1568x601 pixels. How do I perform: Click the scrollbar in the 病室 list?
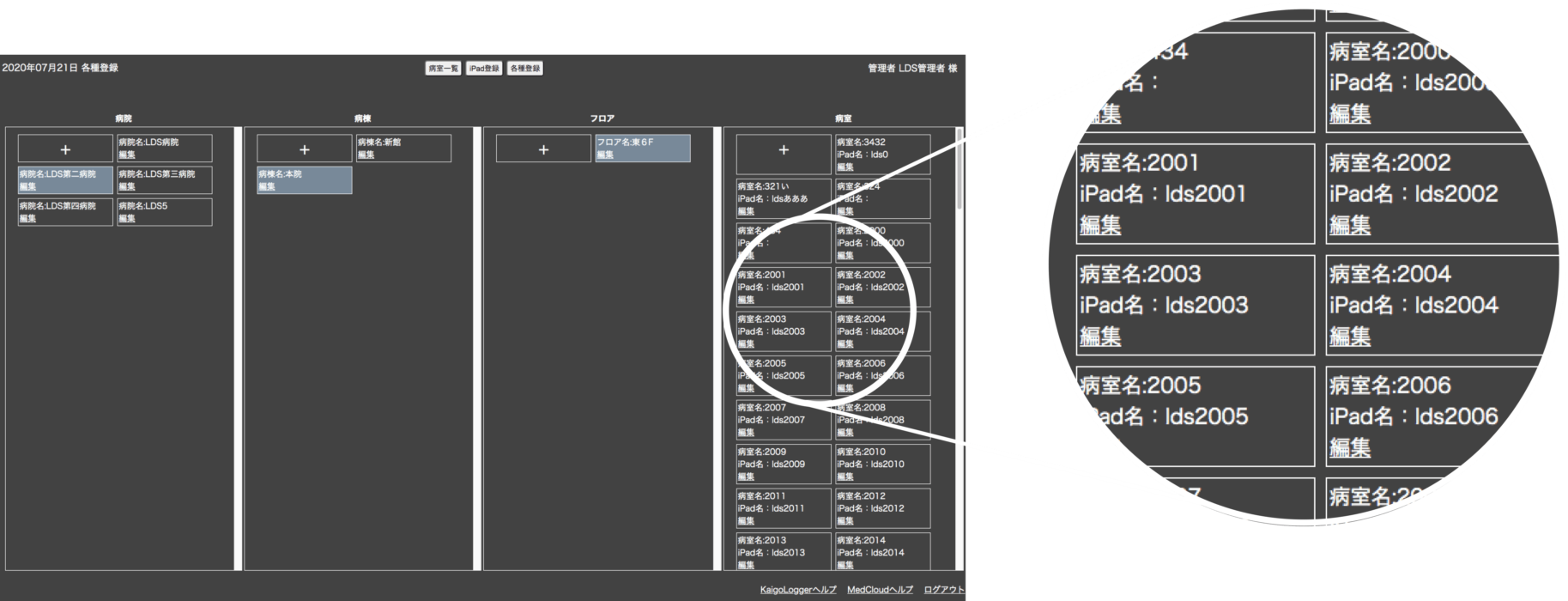pyautogui.click(x=960, y=172)
